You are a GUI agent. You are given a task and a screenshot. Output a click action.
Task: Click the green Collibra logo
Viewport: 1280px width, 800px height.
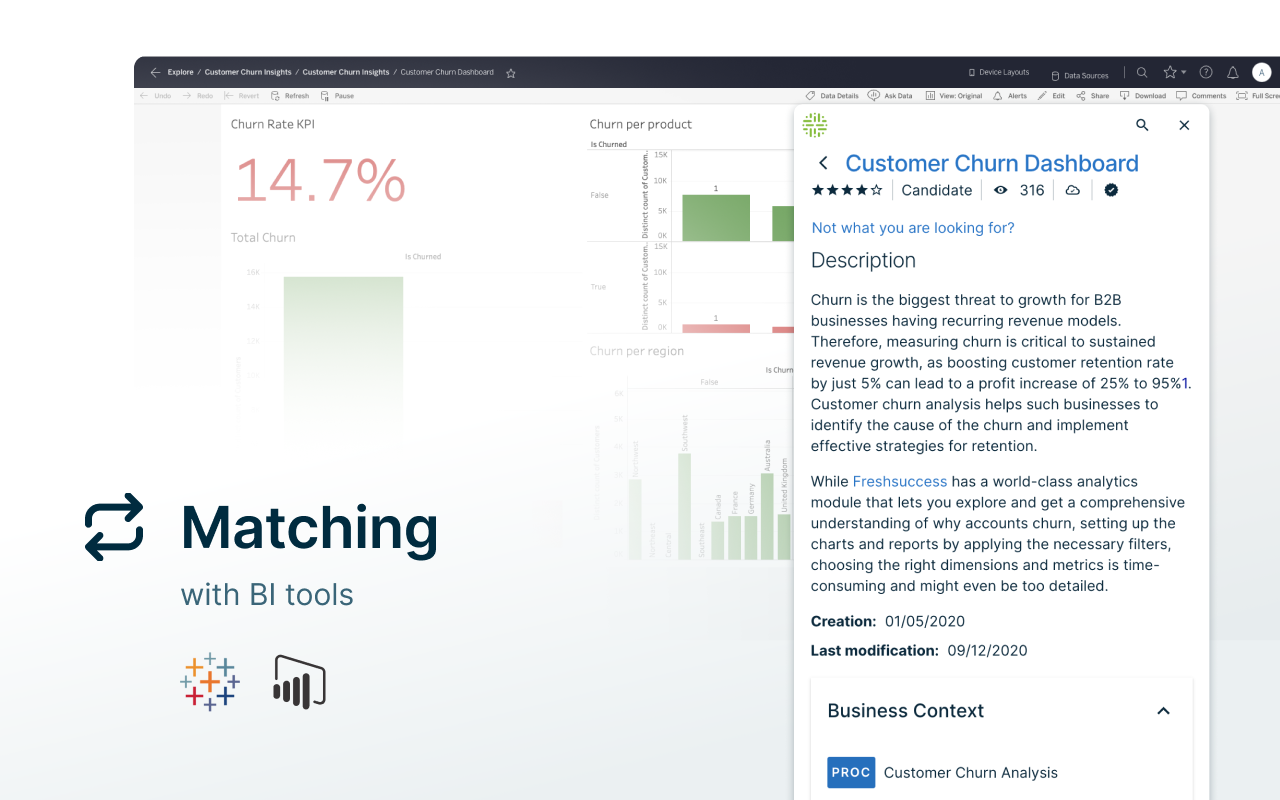pyautogui.click(x=815, y=125)
